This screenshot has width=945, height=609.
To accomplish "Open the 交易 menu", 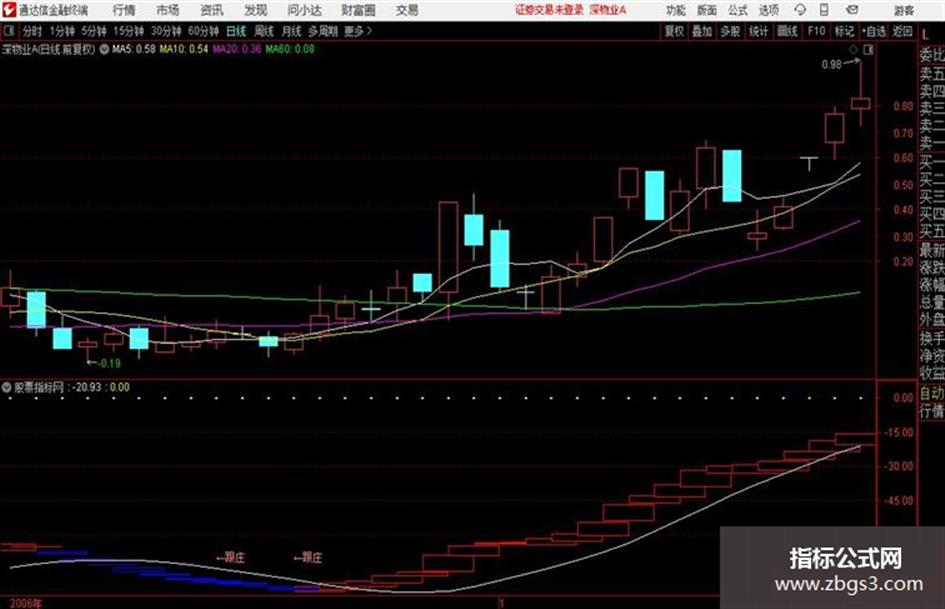I will click(407, 10).
